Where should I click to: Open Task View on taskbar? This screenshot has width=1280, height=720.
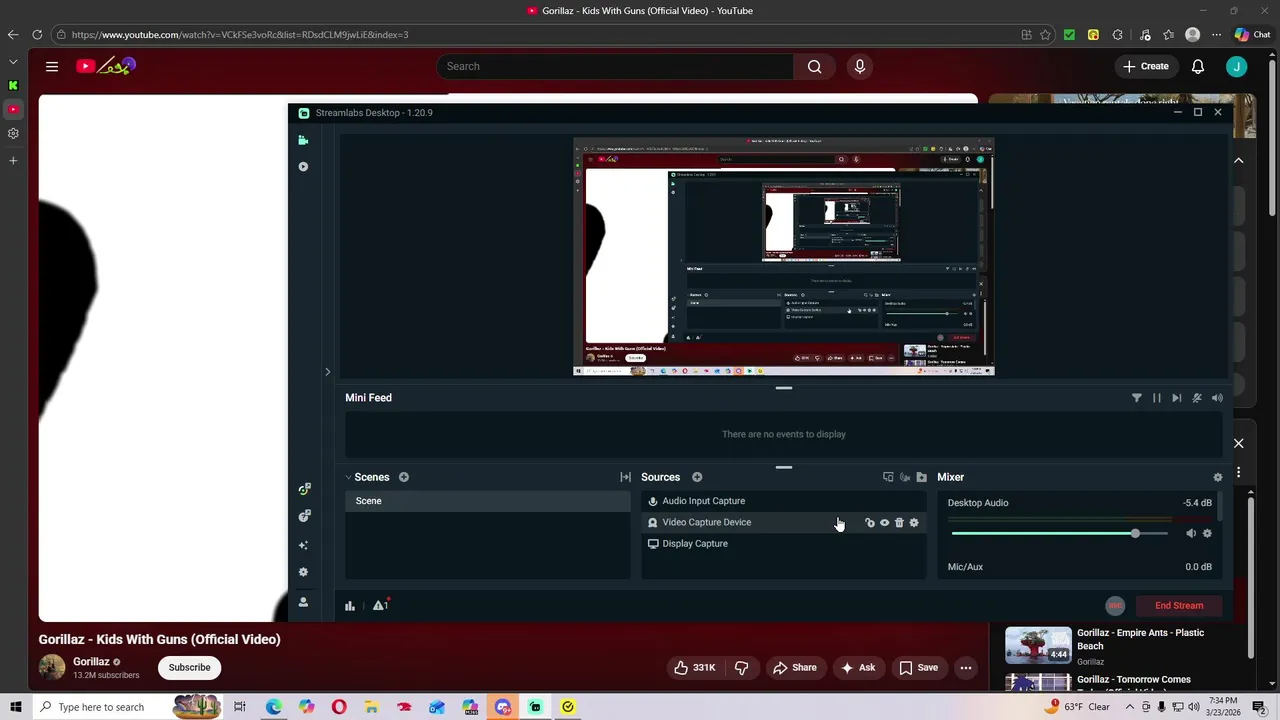coord(240,707)
